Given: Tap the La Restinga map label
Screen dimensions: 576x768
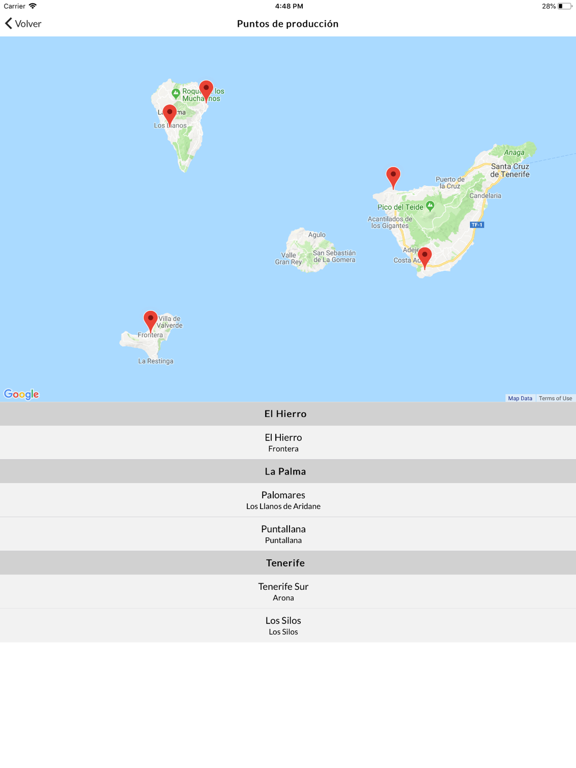Looking at the screenshot, I should [156, 361].
